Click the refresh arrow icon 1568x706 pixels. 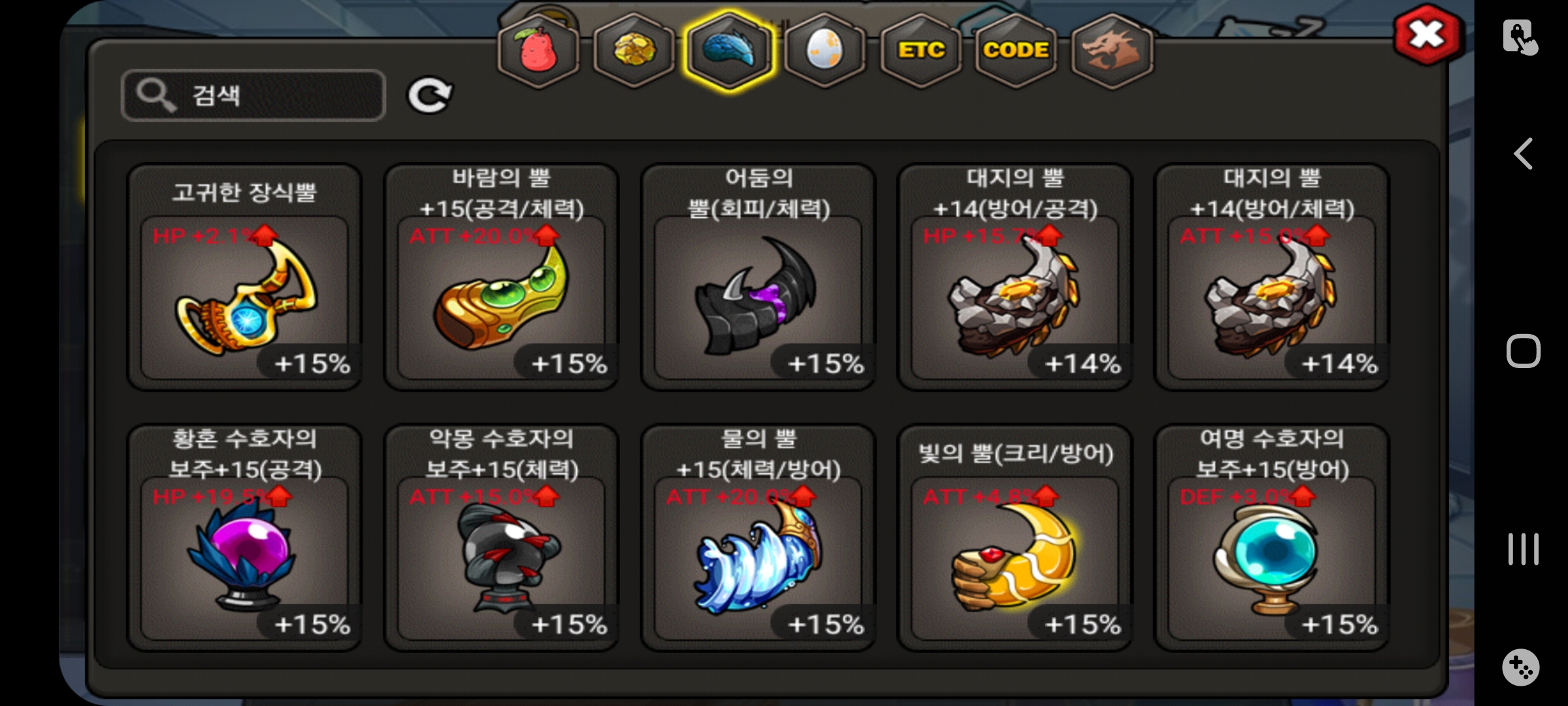(x=429, y=95)
